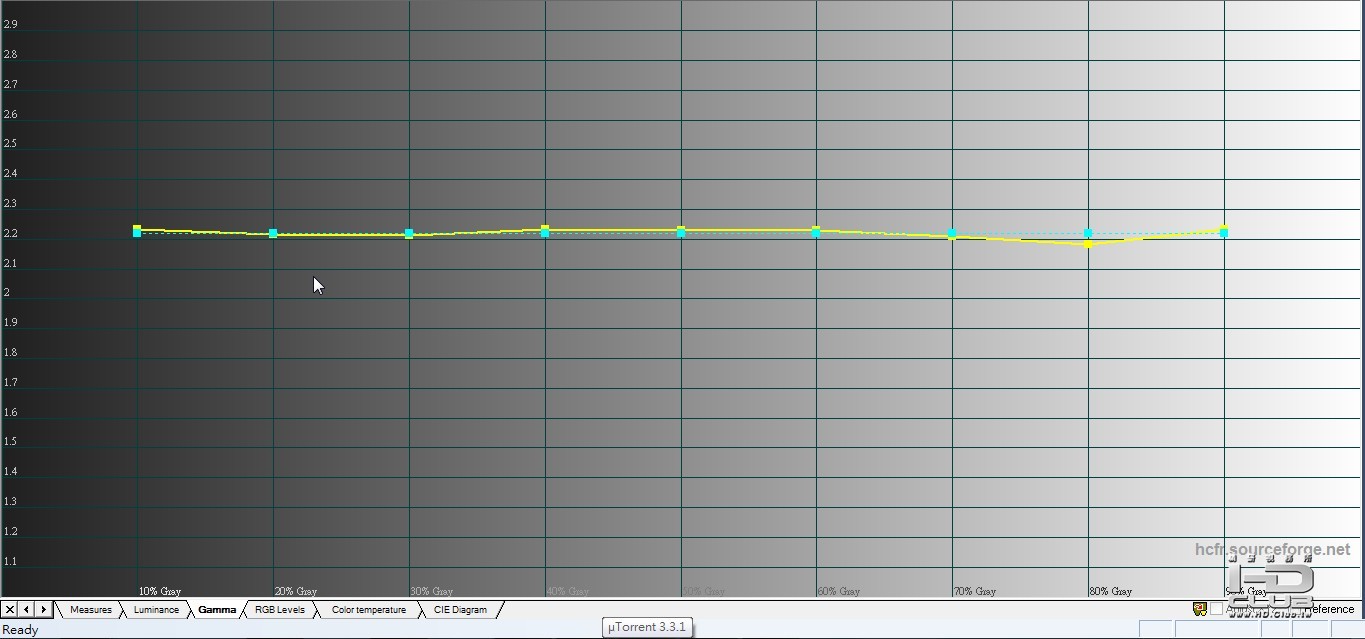Click the 10% Gray axis label
The width and height of the screenshot is (1365, 639).
click(x=160, y=591)
